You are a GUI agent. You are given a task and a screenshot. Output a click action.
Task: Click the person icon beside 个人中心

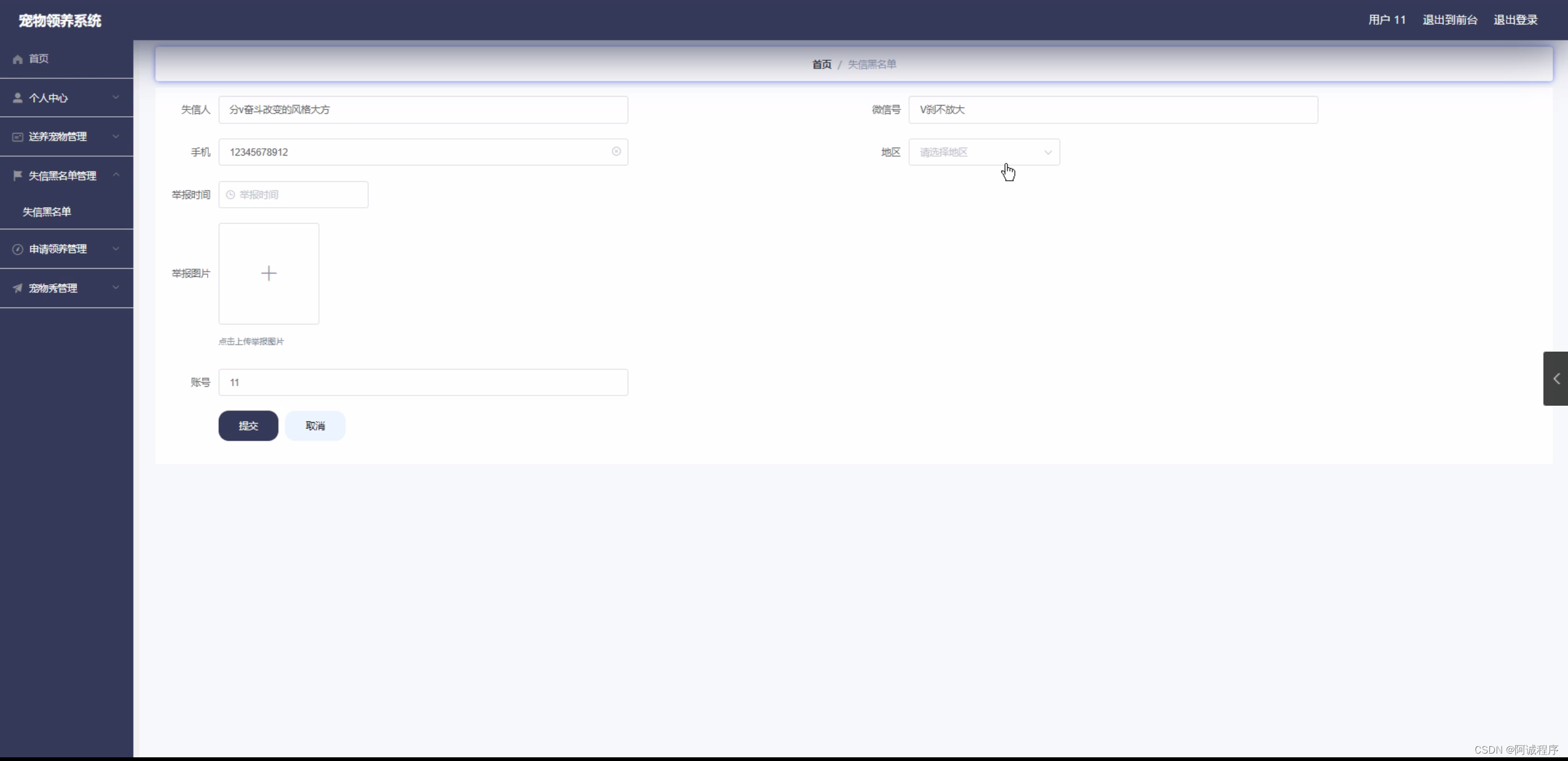(x=18, y=98)
